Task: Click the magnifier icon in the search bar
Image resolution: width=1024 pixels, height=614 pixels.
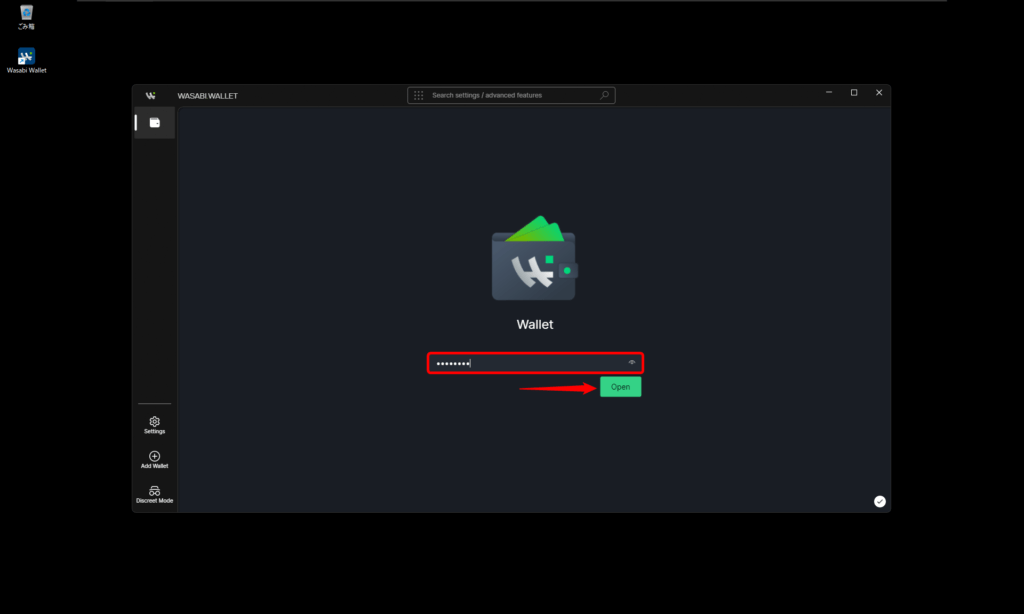Action: 605,95
